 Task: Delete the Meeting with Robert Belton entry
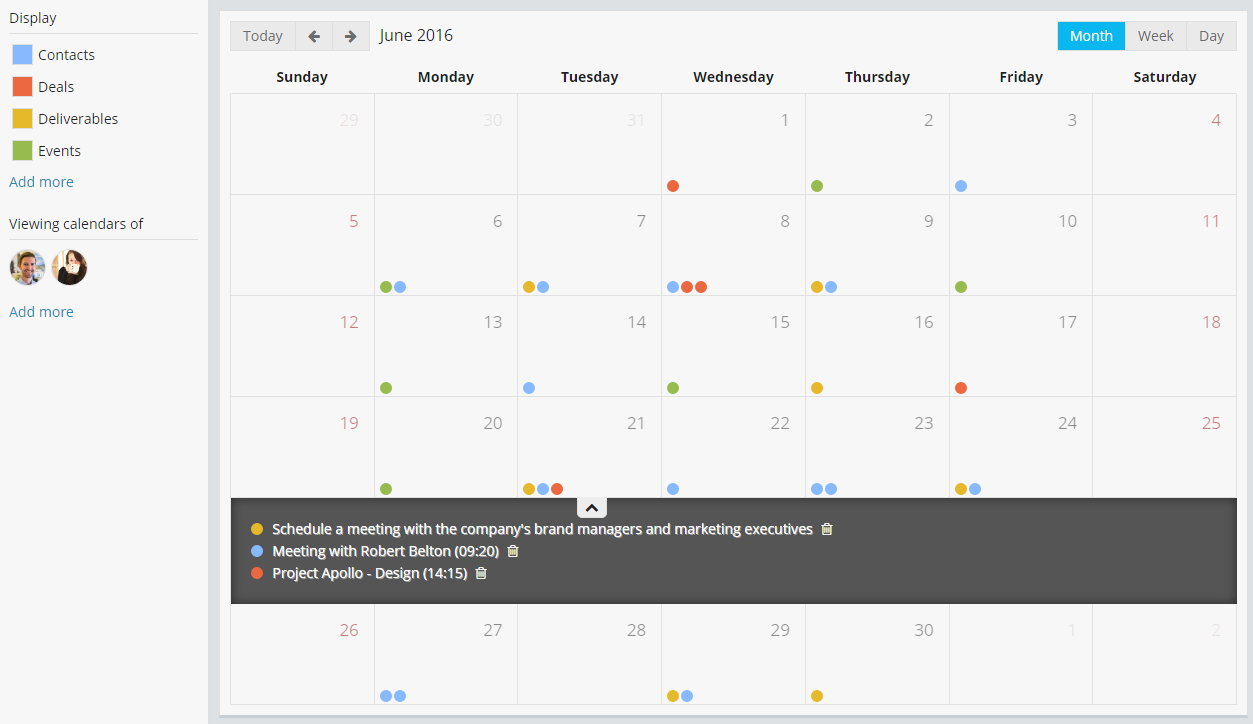coord(513,551)
